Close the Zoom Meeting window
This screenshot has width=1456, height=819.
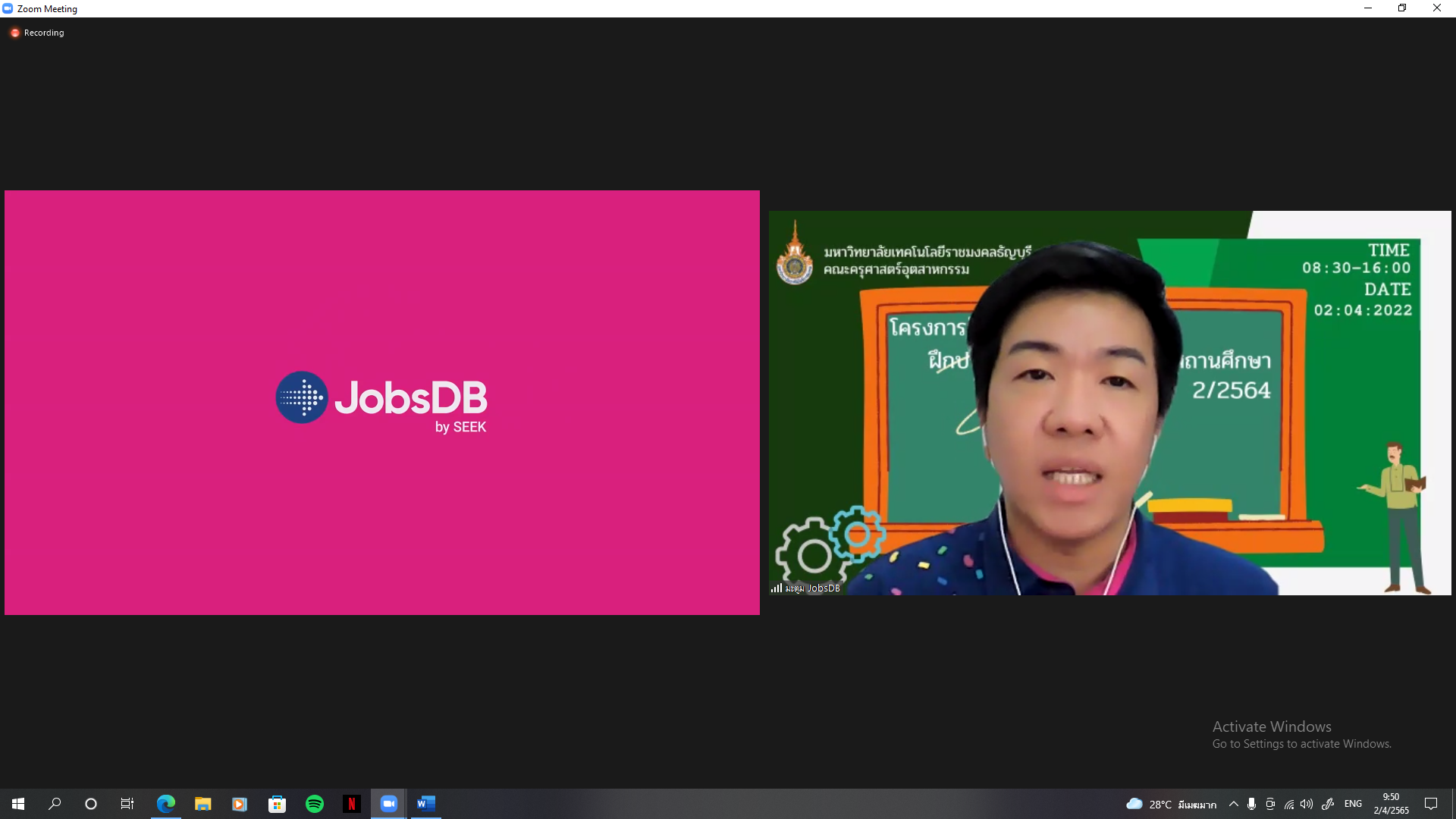point(1437,8)
